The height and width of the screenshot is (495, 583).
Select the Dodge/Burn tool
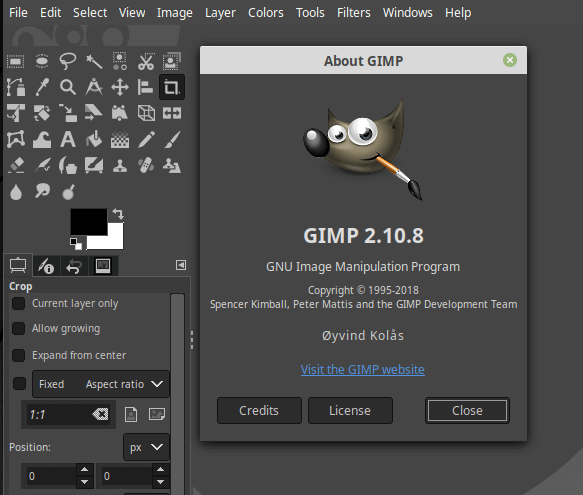click(x=68, y=192)
